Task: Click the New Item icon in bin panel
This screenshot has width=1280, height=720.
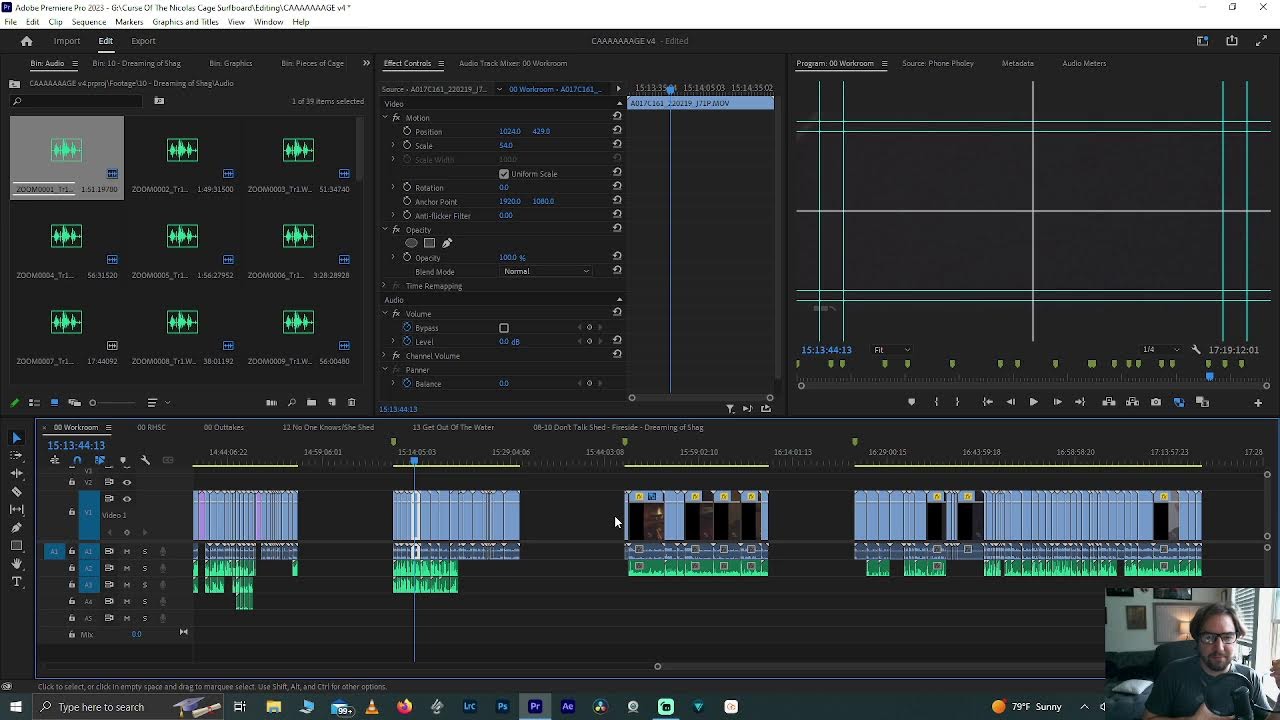Action: [x=332, y=403]
